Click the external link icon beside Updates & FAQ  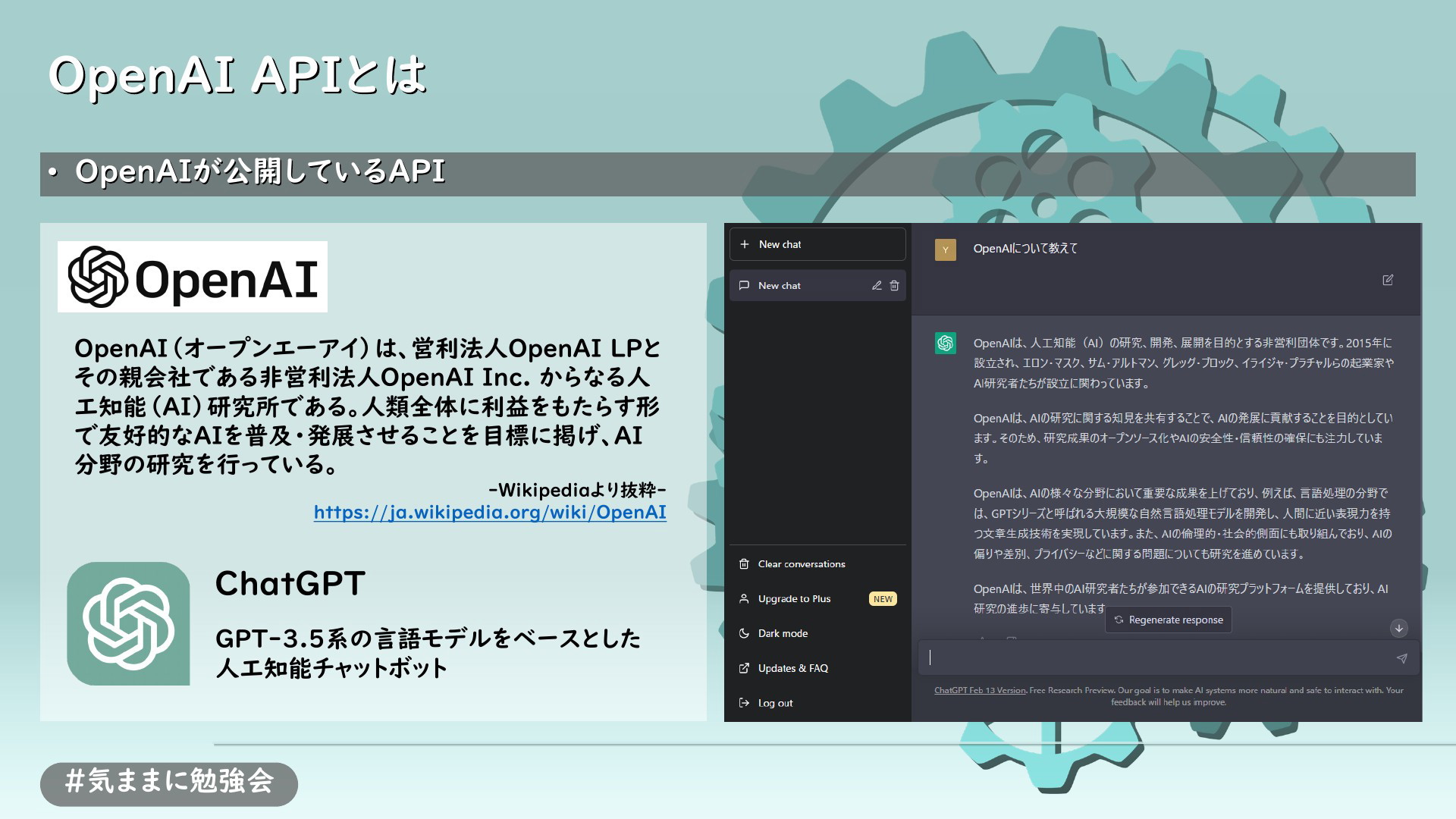click(744, 668)
